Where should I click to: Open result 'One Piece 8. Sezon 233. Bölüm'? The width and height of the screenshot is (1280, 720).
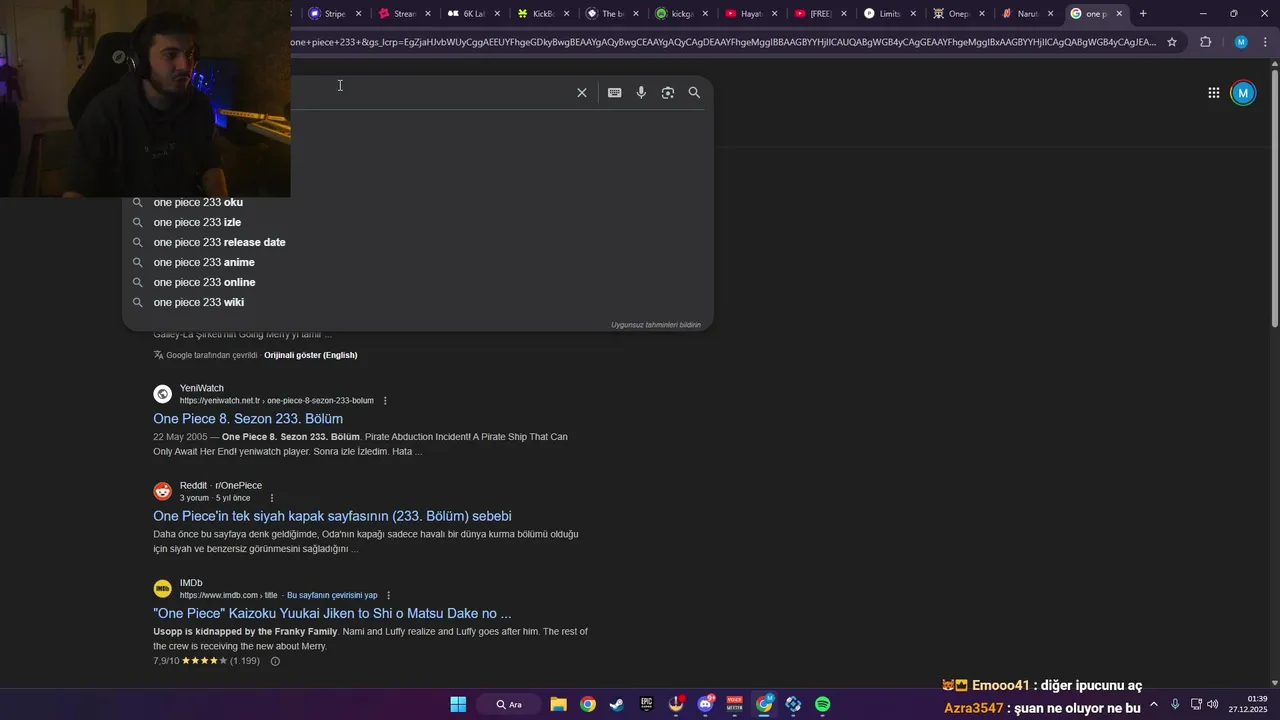(248, 418)
